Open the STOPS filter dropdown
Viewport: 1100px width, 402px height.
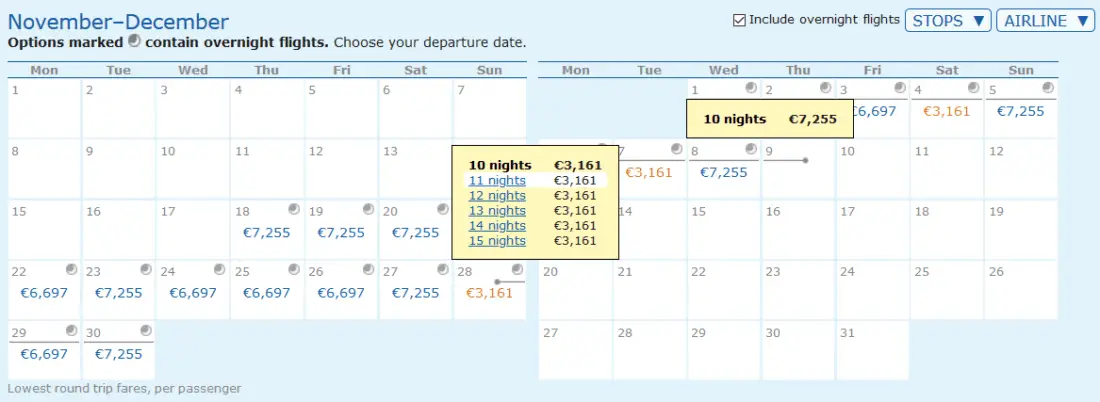[947, 20]
